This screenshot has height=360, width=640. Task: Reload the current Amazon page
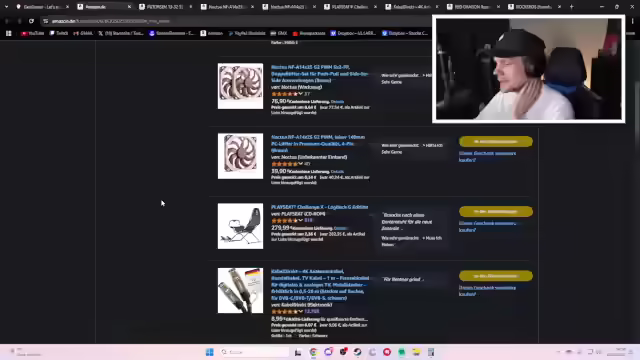31,21
